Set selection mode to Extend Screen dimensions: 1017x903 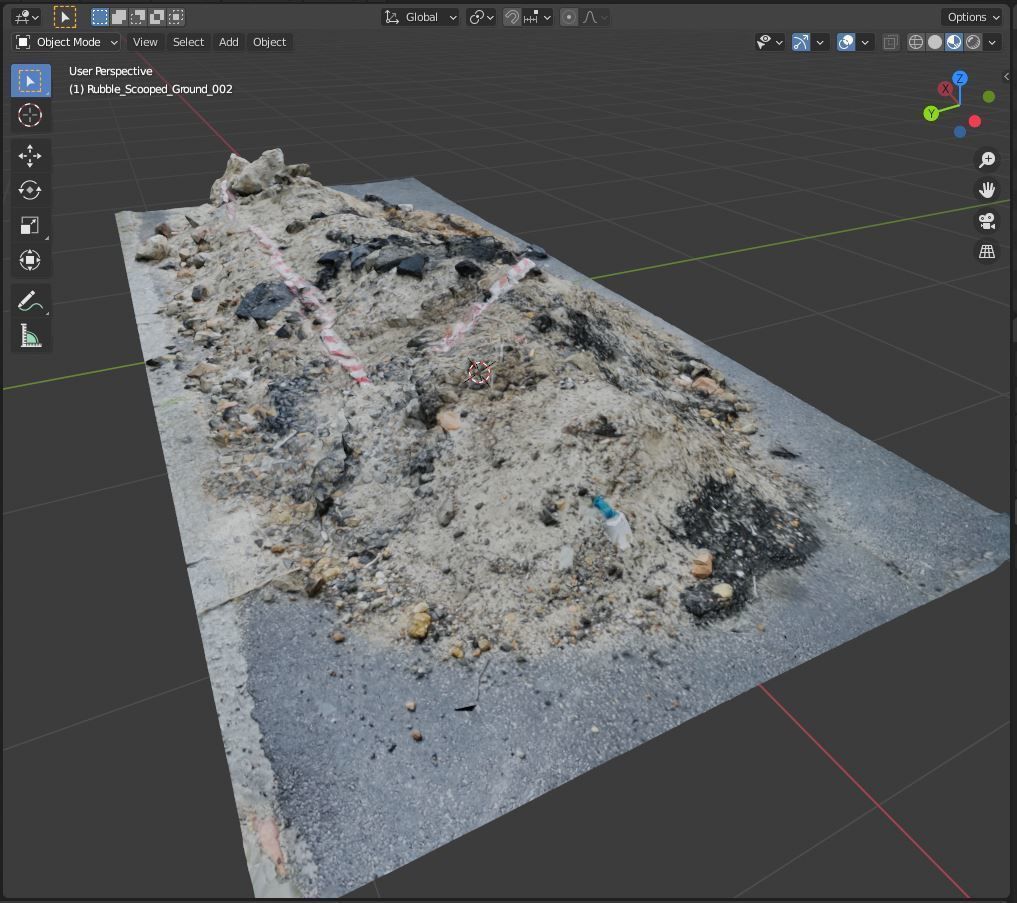tap(119, 17)
